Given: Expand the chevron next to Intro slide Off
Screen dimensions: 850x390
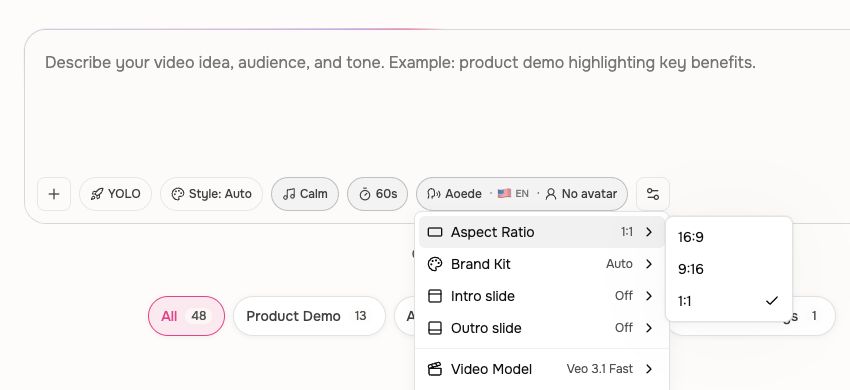Looking at the screenshot, I should tap(649, 296).
